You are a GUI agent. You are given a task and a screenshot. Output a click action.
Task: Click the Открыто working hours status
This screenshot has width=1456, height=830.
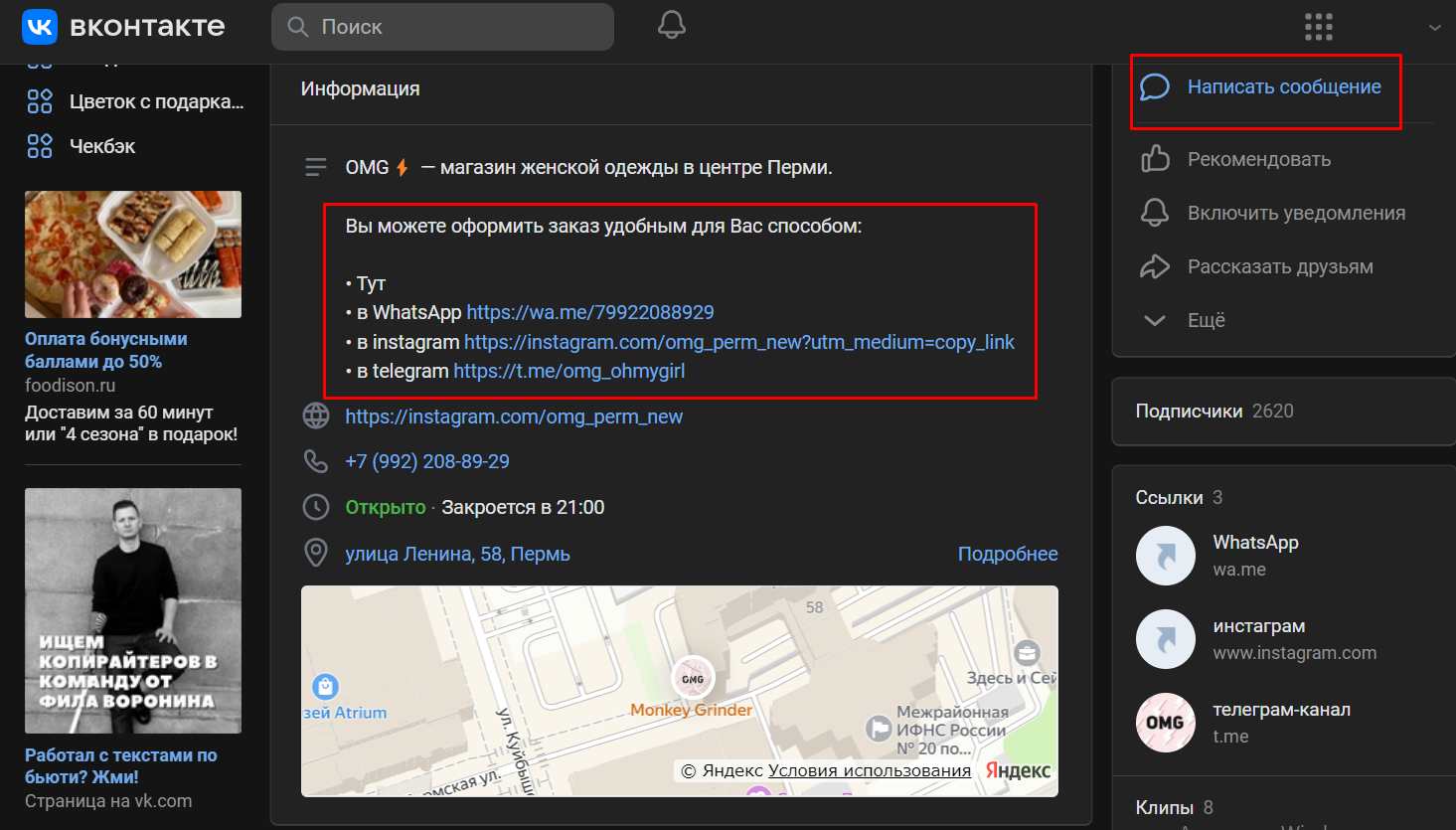[x=386, y=507]
